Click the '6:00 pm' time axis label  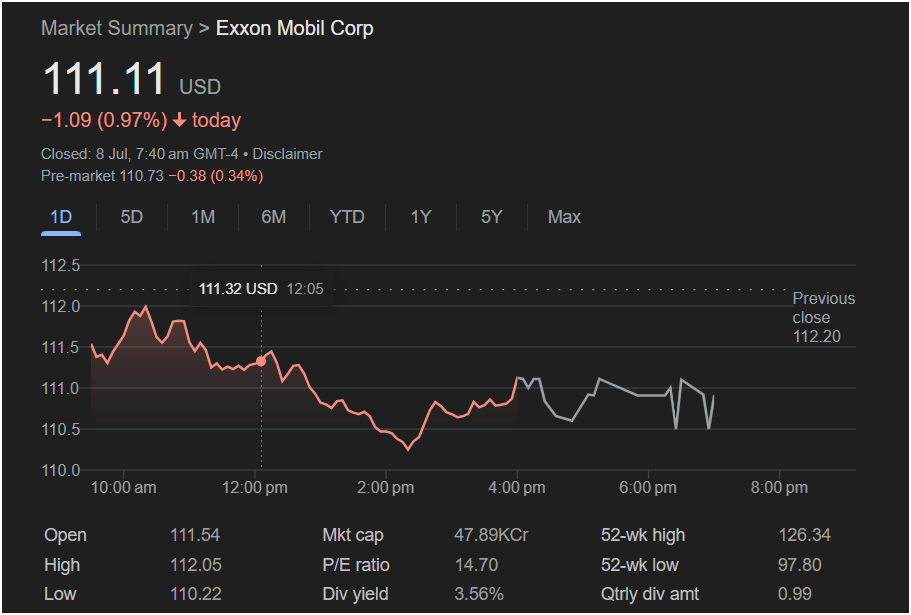tap(648, 487)
